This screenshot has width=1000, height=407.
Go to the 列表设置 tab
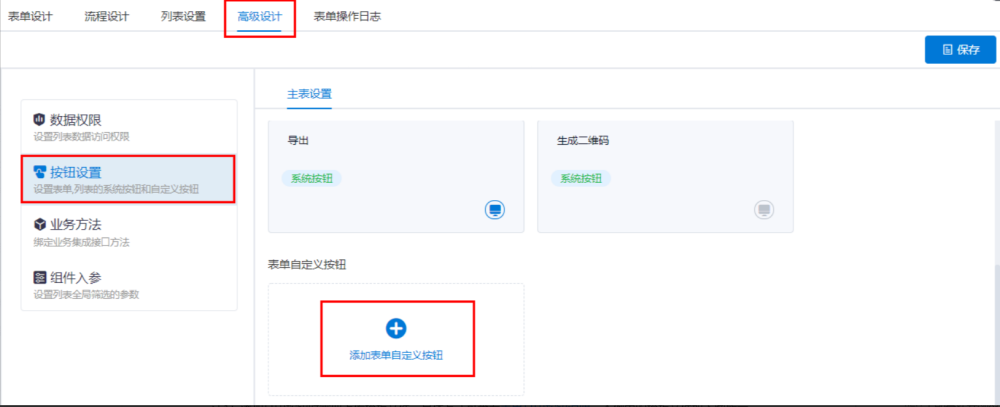(x=183, y=17)
